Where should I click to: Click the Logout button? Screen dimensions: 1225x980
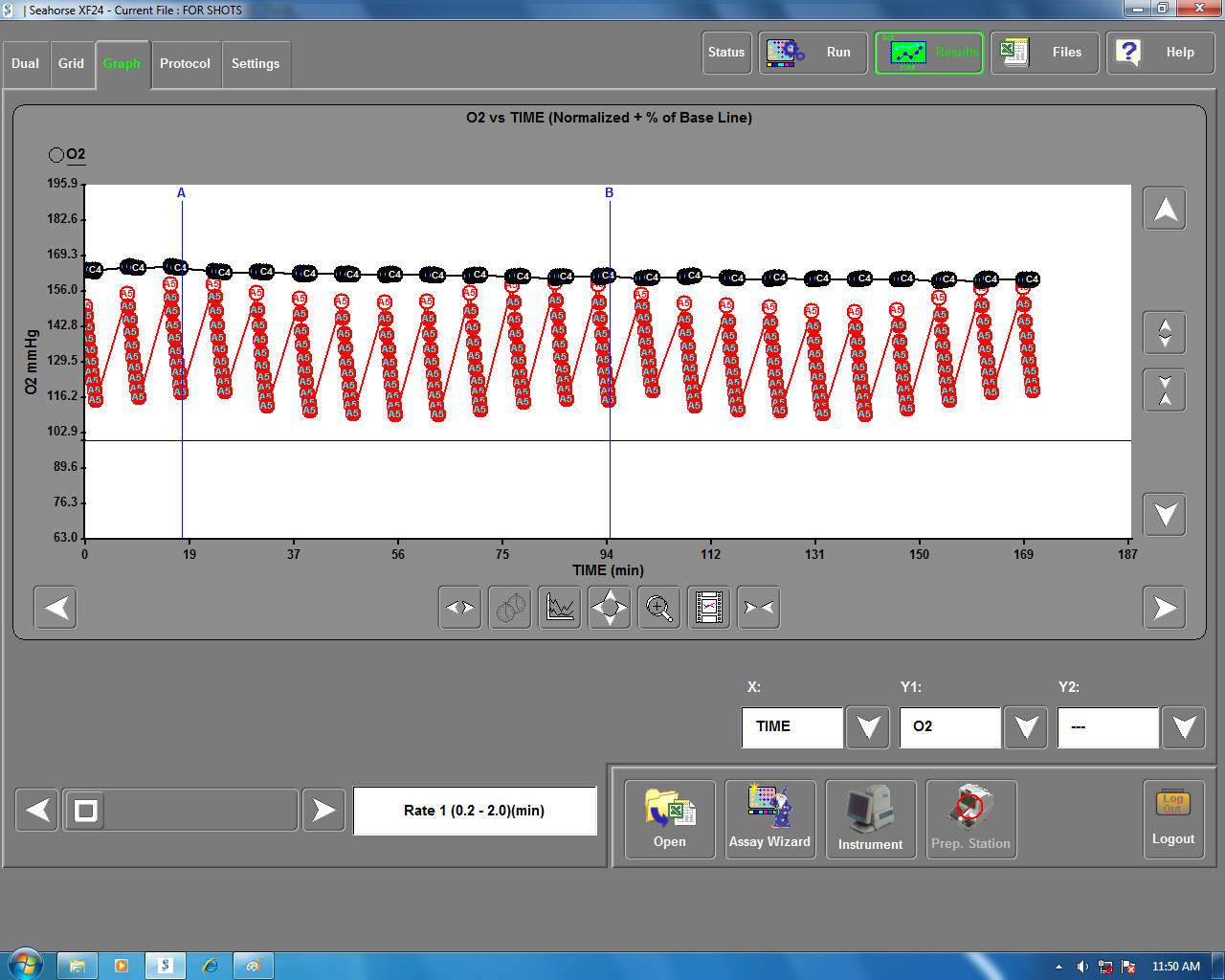(x=1173, y=819)
